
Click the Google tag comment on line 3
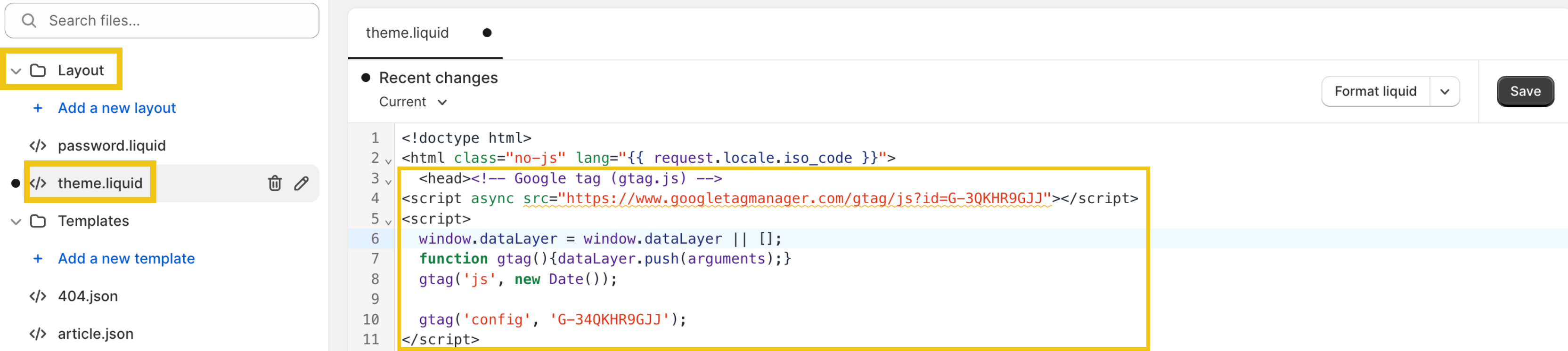[x=596, y=178]
